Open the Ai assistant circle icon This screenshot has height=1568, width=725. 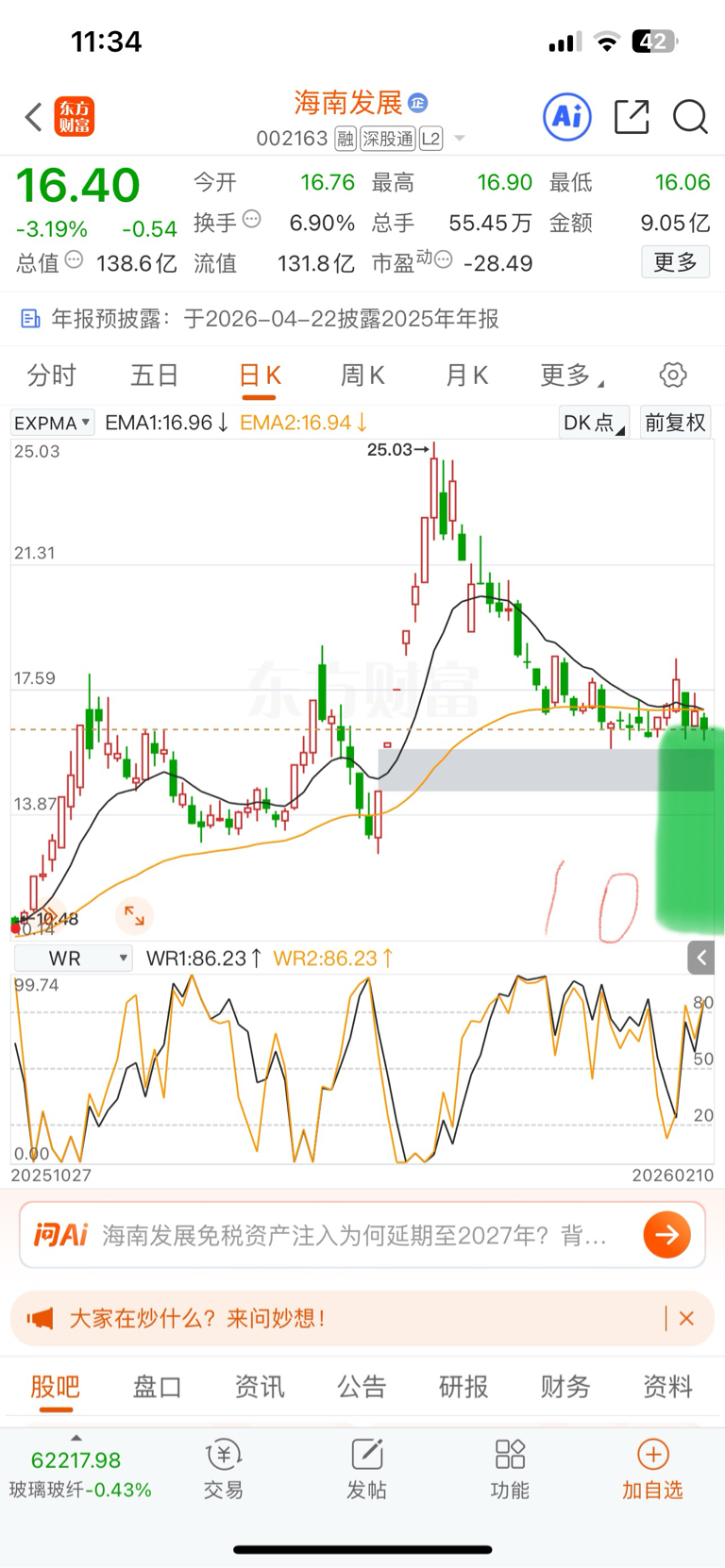(567, 117)
